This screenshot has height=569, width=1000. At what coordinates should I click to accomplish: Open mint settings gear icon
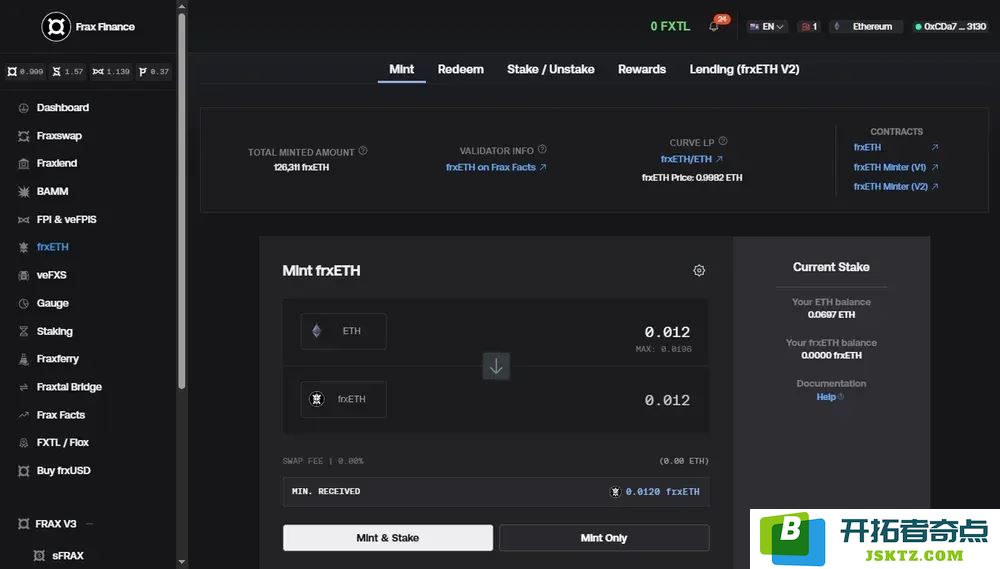coord(699,270)
